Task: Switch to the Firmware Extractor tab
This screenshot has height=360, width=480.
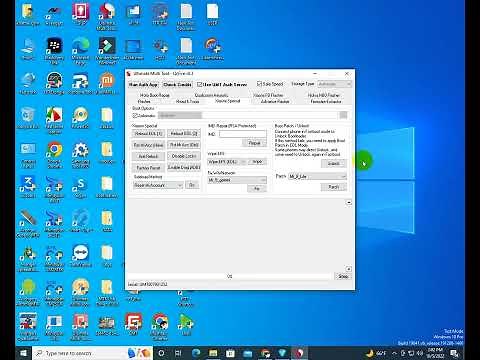Action: coord(326,101)
